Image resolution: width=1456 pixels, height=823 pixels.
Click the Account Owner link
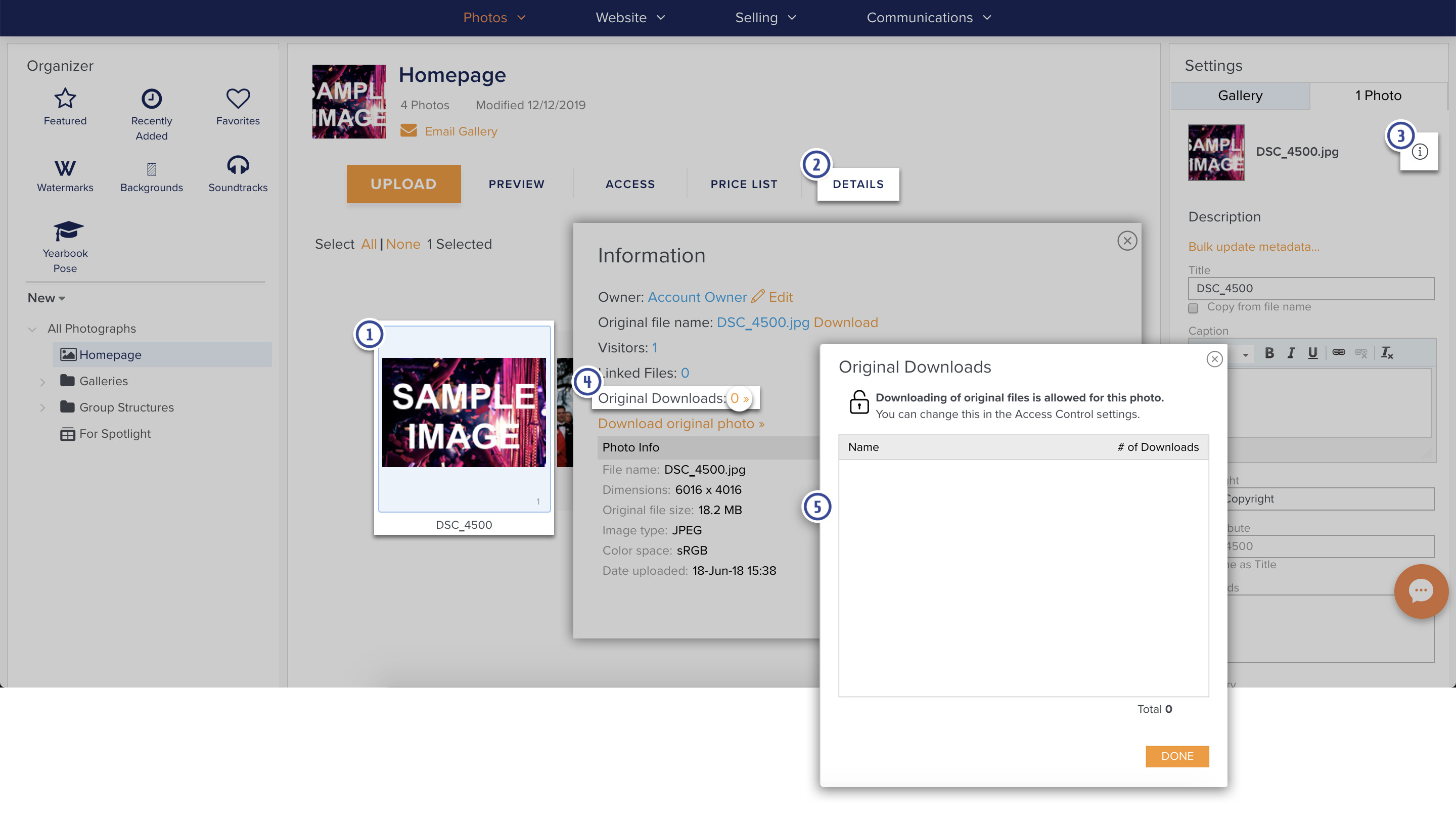pos(697,297)
